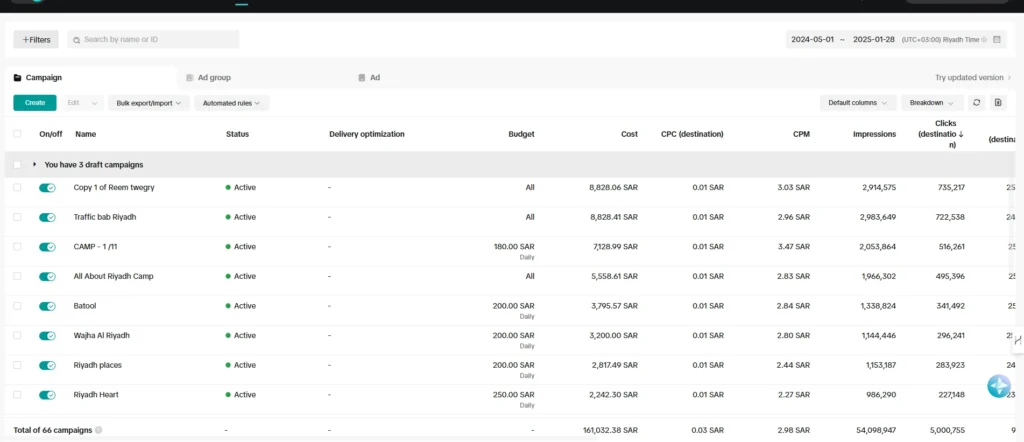Check the select-all checkbox in table header
Screen dimensions: 1024x442
tap(17, 134)
